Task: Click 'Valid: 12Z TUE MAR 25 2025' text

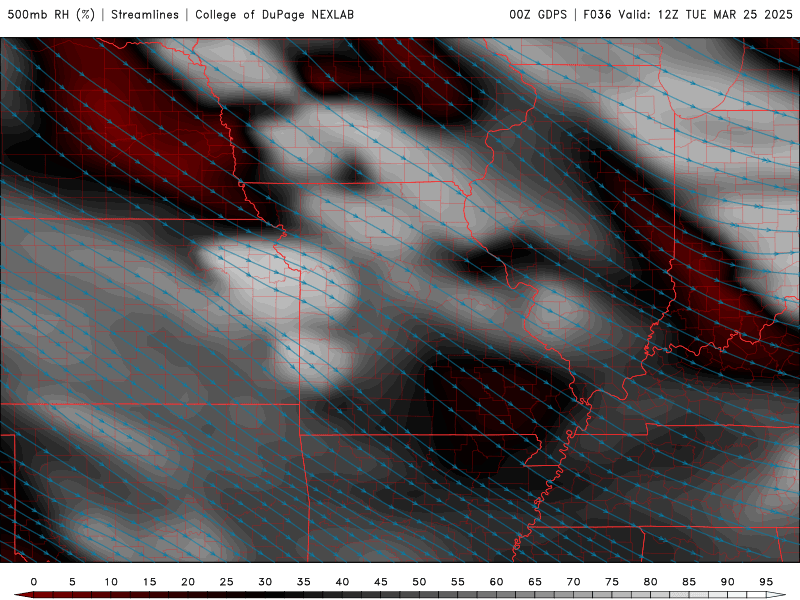Action: click(x=706, y=15)
